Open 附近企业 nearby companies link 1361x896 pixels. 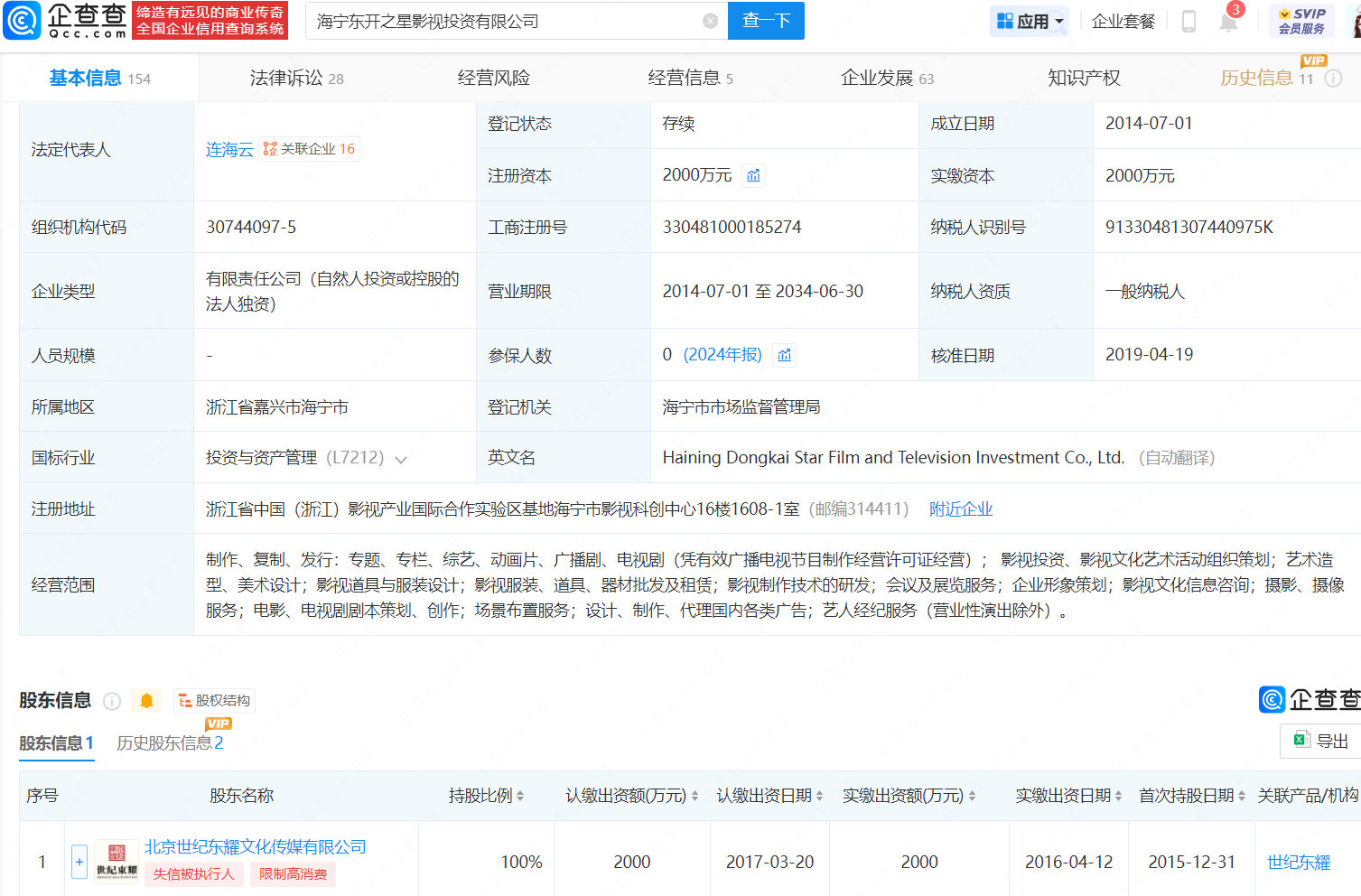(961, 509)
